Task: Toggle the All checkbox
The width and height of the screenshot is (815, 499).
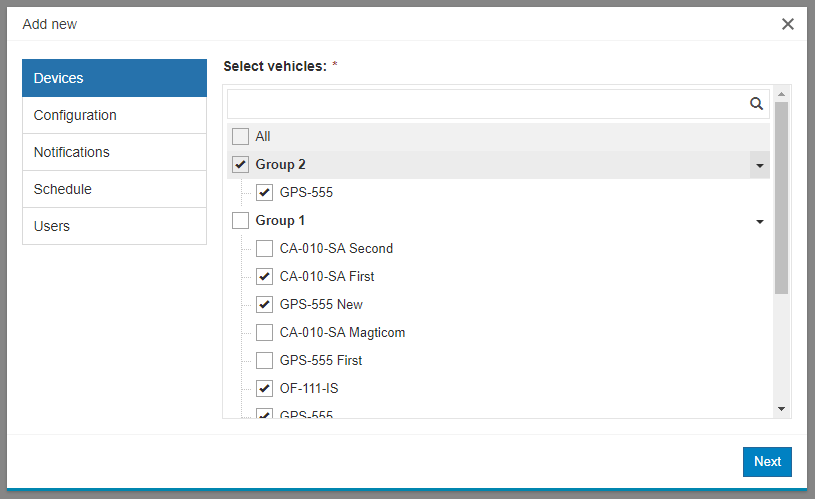Action: pos(240,137)
